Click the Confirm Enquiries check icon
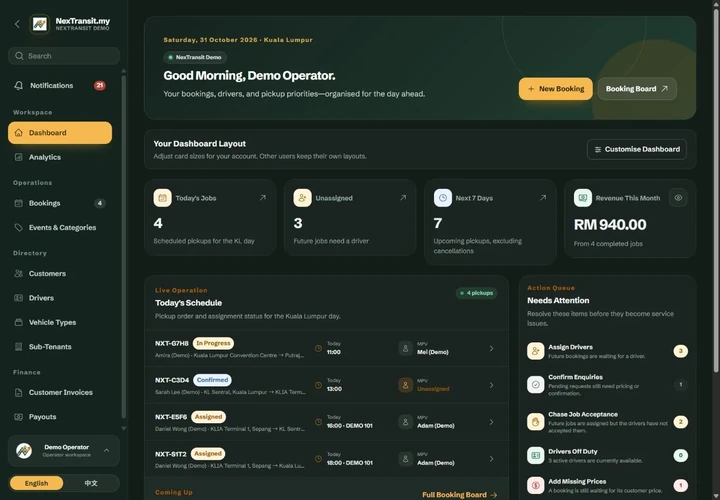 click(x=535, y=385)
